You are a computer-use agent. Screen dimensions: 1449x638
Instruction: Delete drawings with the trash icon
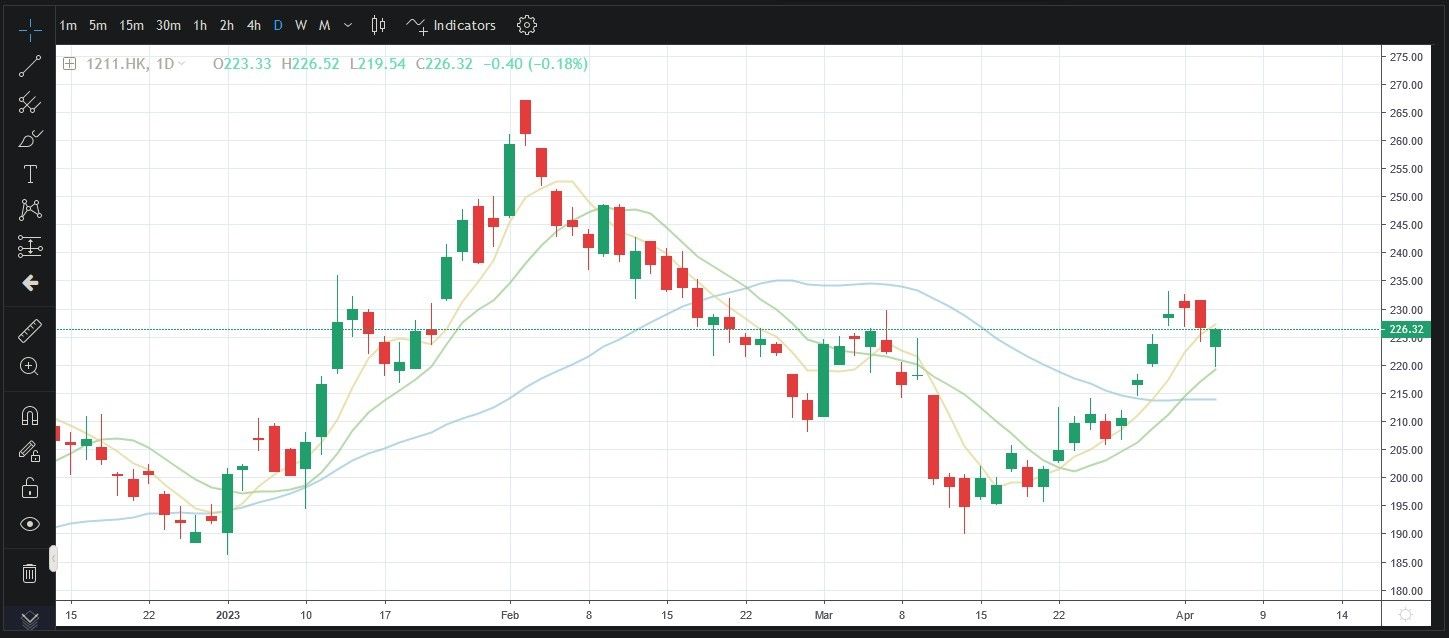[30, 573]
